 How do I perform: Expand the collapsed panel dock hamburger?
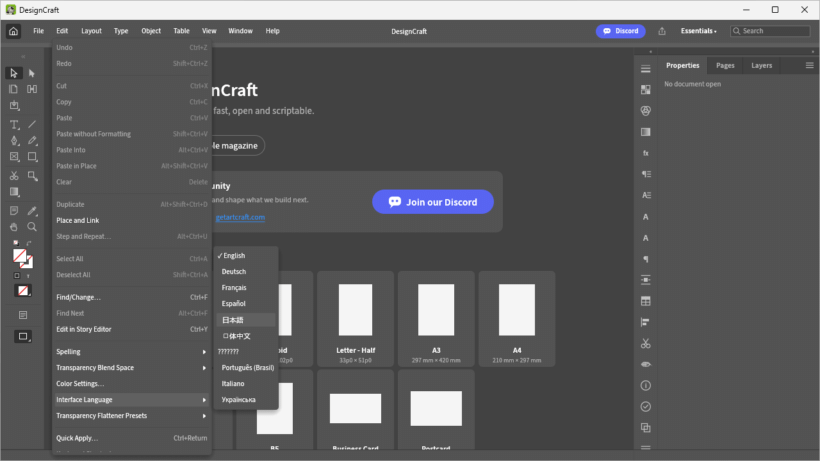tap(646, 69)
